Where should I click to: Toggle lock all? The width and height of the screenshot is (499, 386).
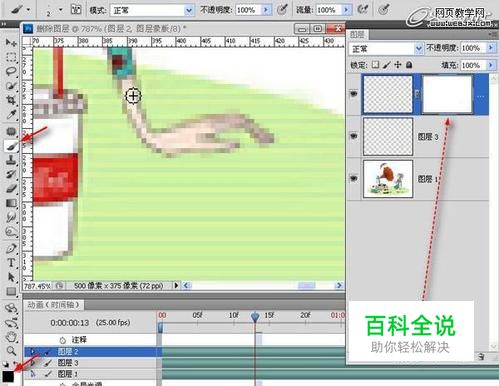(409, 65)
